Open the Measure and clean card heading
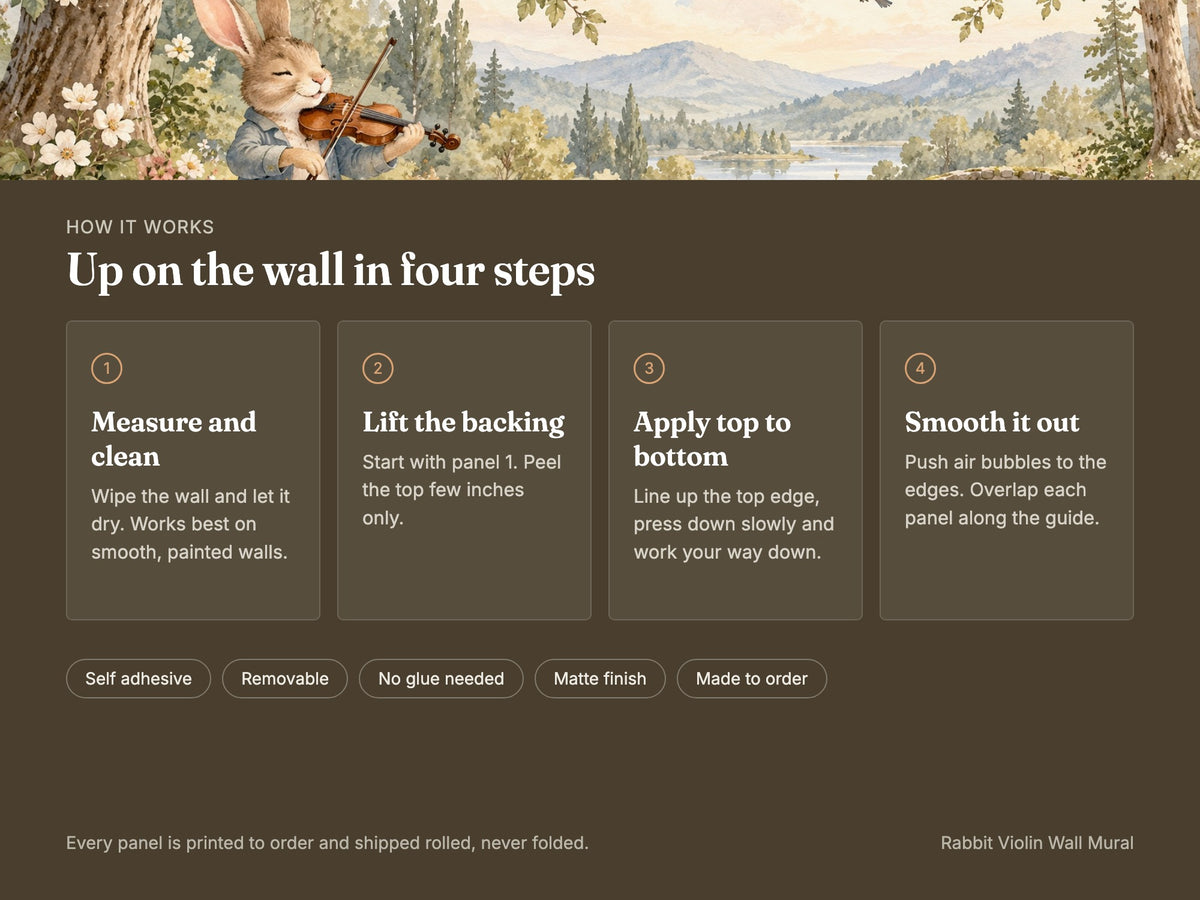 coord(174,439)
